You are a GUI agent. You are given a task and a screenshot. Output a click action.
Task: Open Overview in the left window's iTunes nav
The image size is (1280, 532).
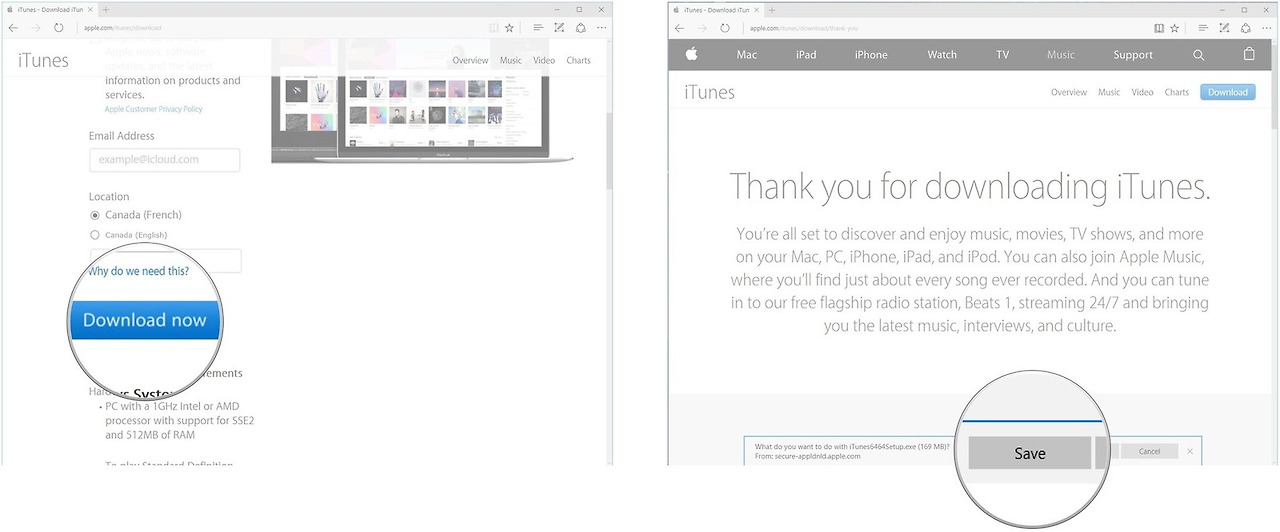470,60
